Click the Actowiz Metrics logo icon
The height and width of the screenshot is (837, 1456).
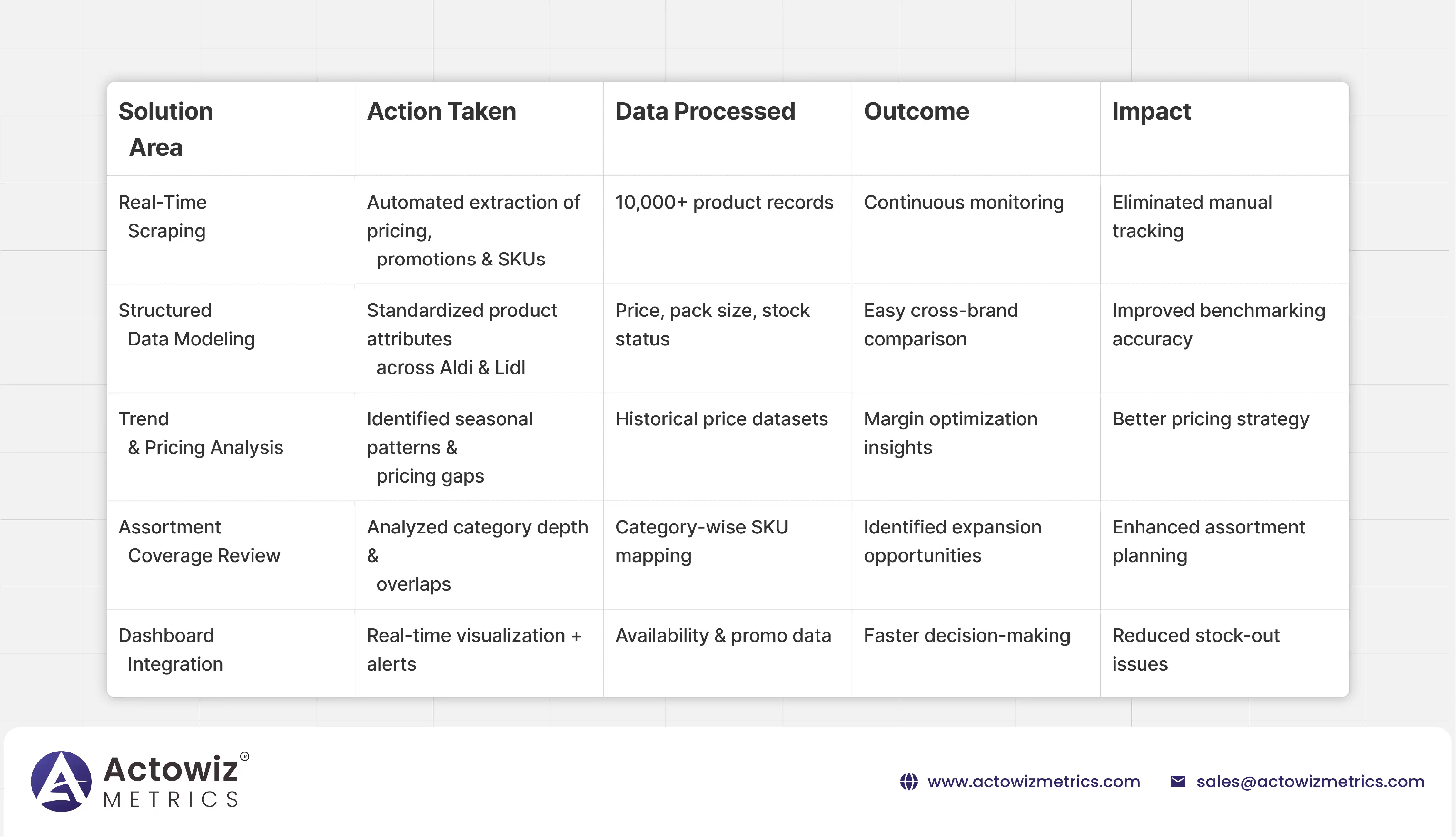pos(61,781)
